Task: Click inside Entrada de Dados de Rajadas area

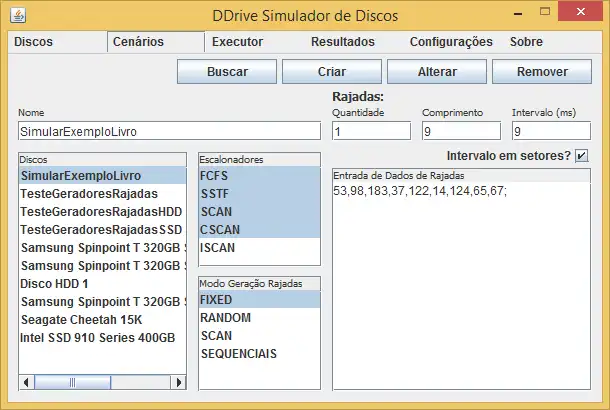Action: point(461,286)
